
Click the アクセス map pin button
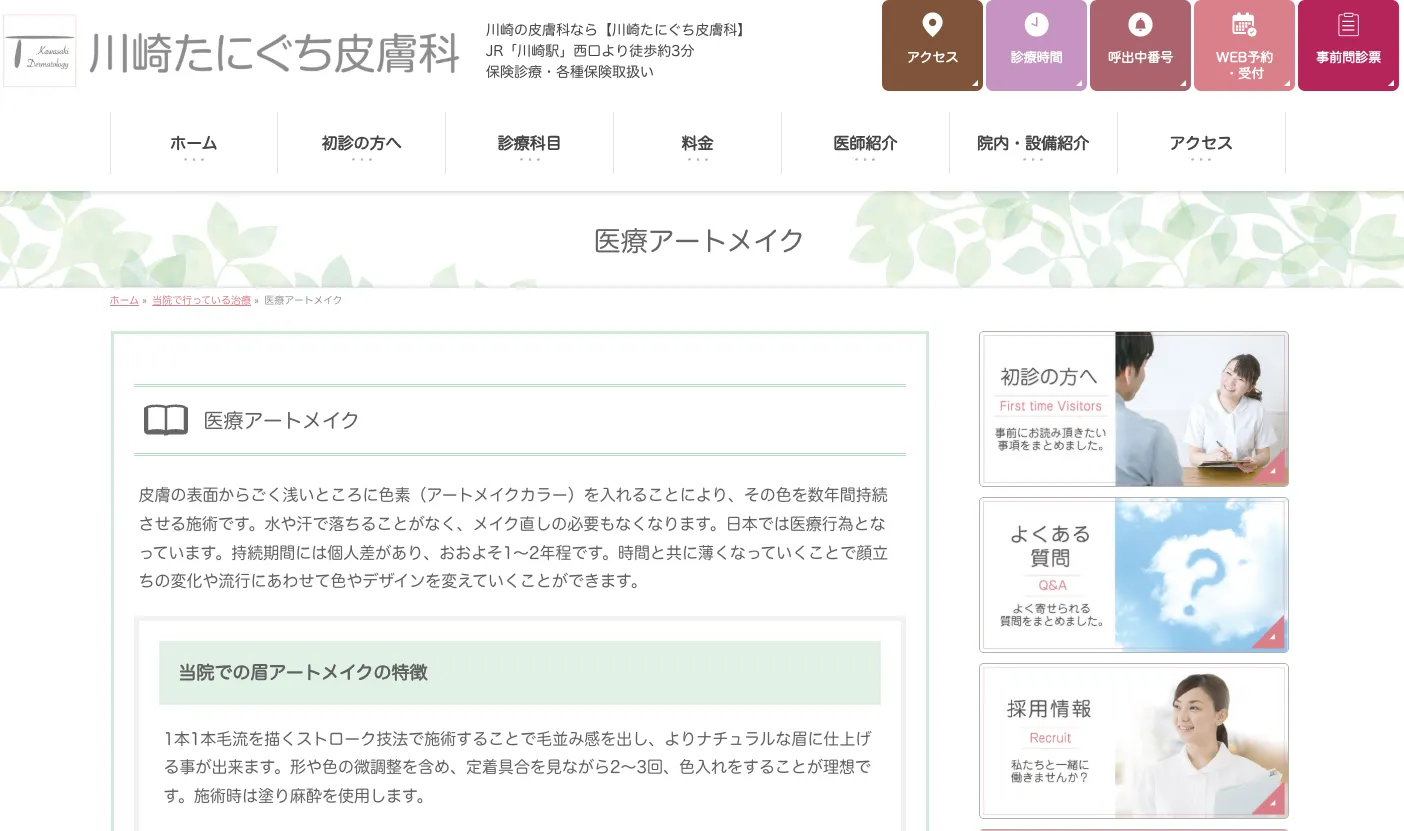coord(932,45)
